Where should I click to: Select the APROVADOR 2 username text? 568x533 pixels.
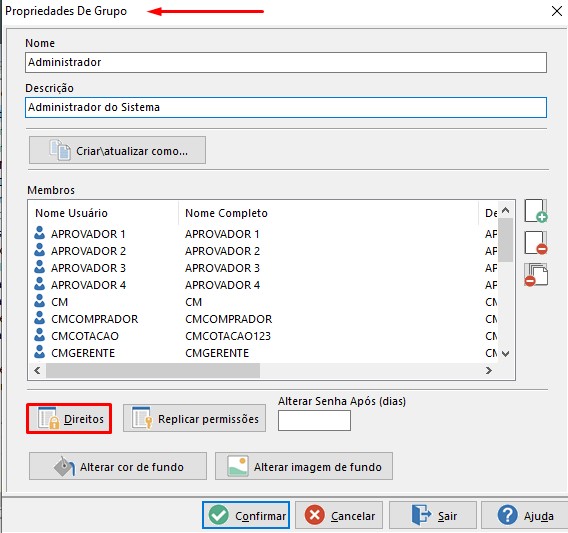pos(88,251)
